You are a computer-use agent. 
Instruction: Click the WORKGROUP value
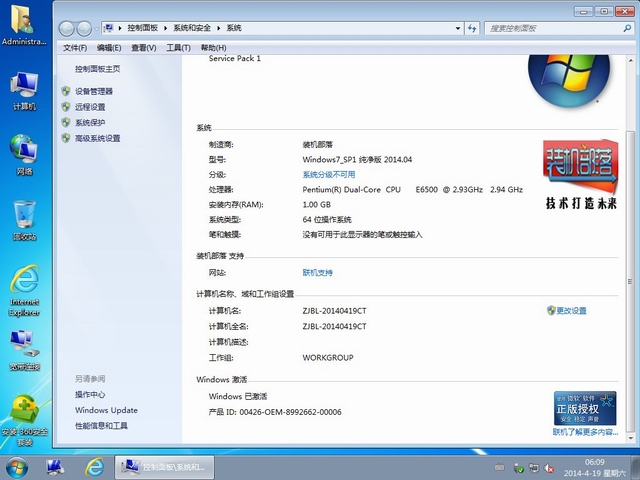(x=328, y=358)
